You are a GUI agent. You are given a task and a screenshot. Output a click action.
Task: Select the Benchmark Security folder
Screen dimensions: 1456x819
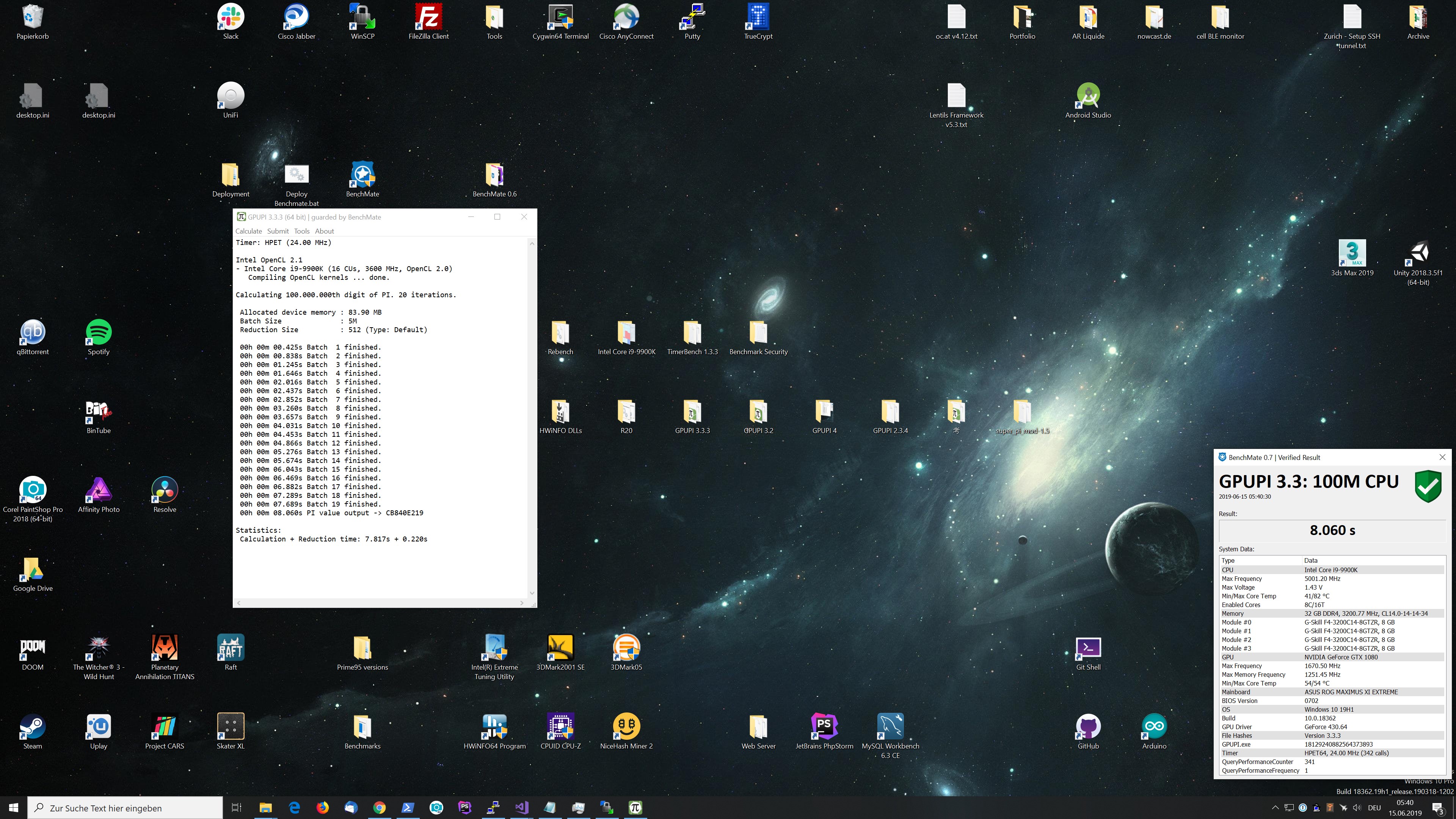[758, 337]
